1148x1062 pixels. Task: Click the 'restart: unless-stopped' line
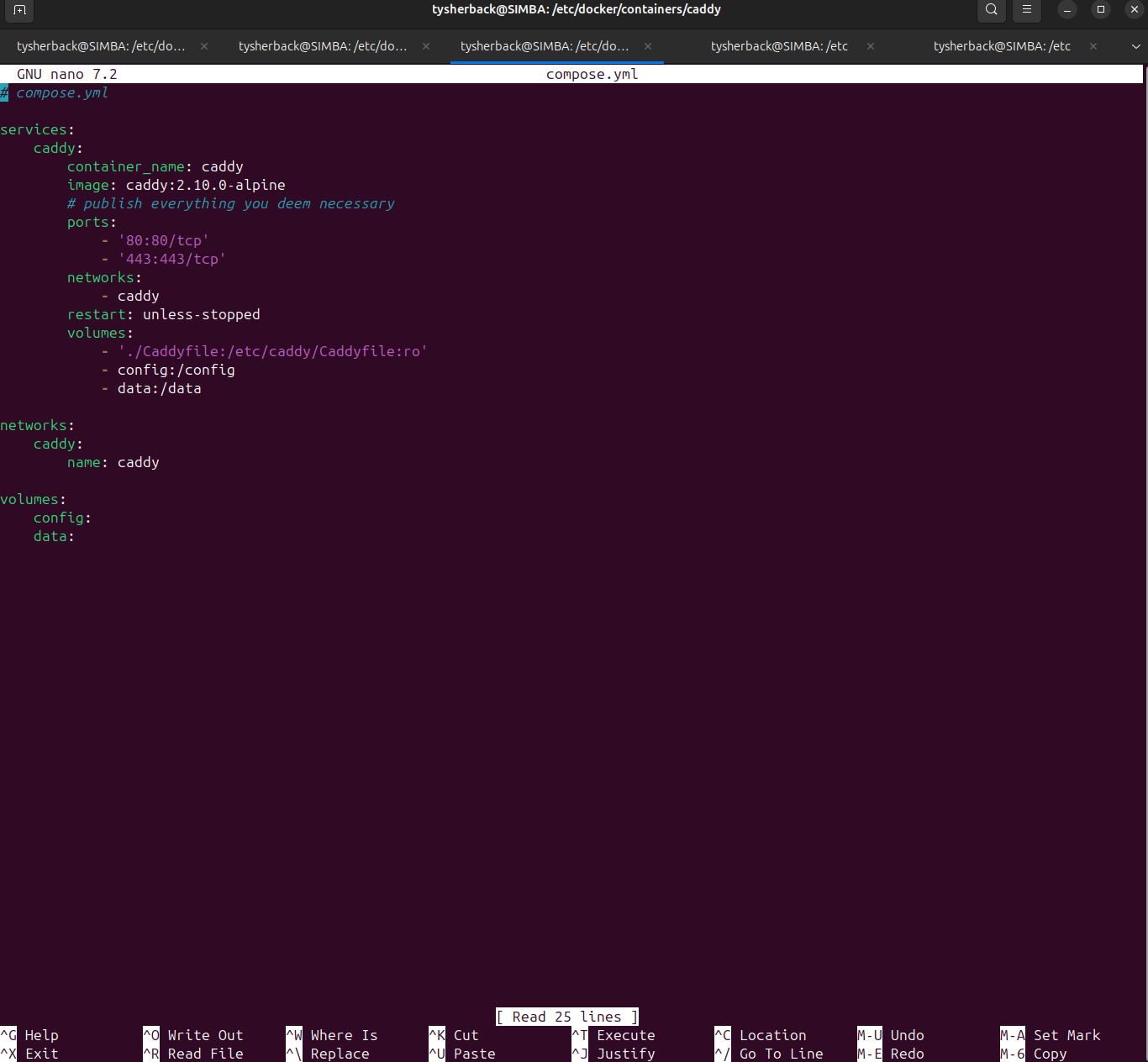[x=164, y=314]
